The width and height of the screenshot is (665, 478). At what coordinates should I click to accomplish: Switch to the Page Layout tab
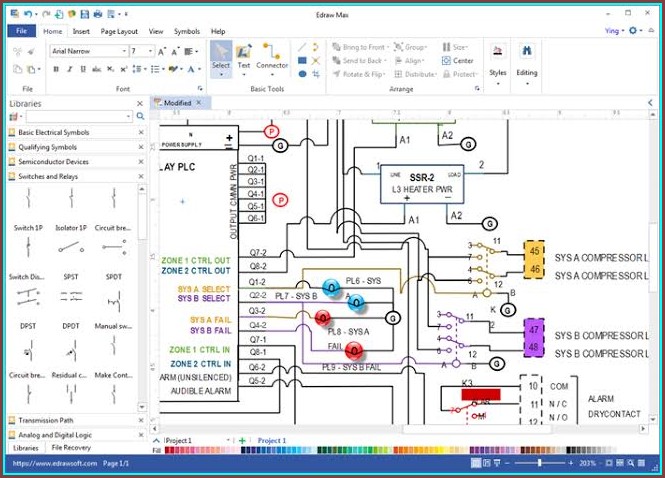[119, 31]
